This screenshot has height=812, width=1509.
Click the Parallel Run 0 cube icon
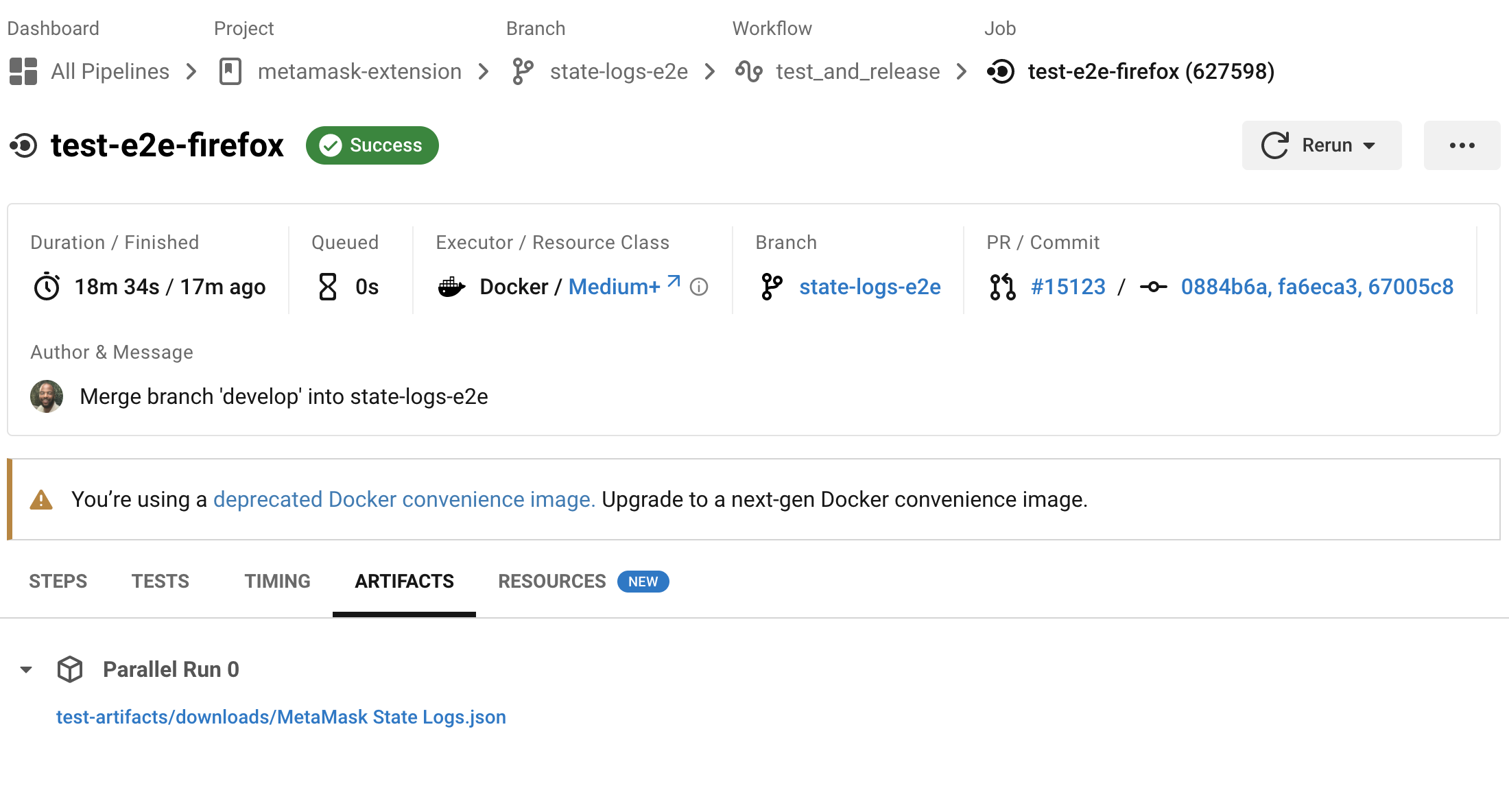pos(70,669)
